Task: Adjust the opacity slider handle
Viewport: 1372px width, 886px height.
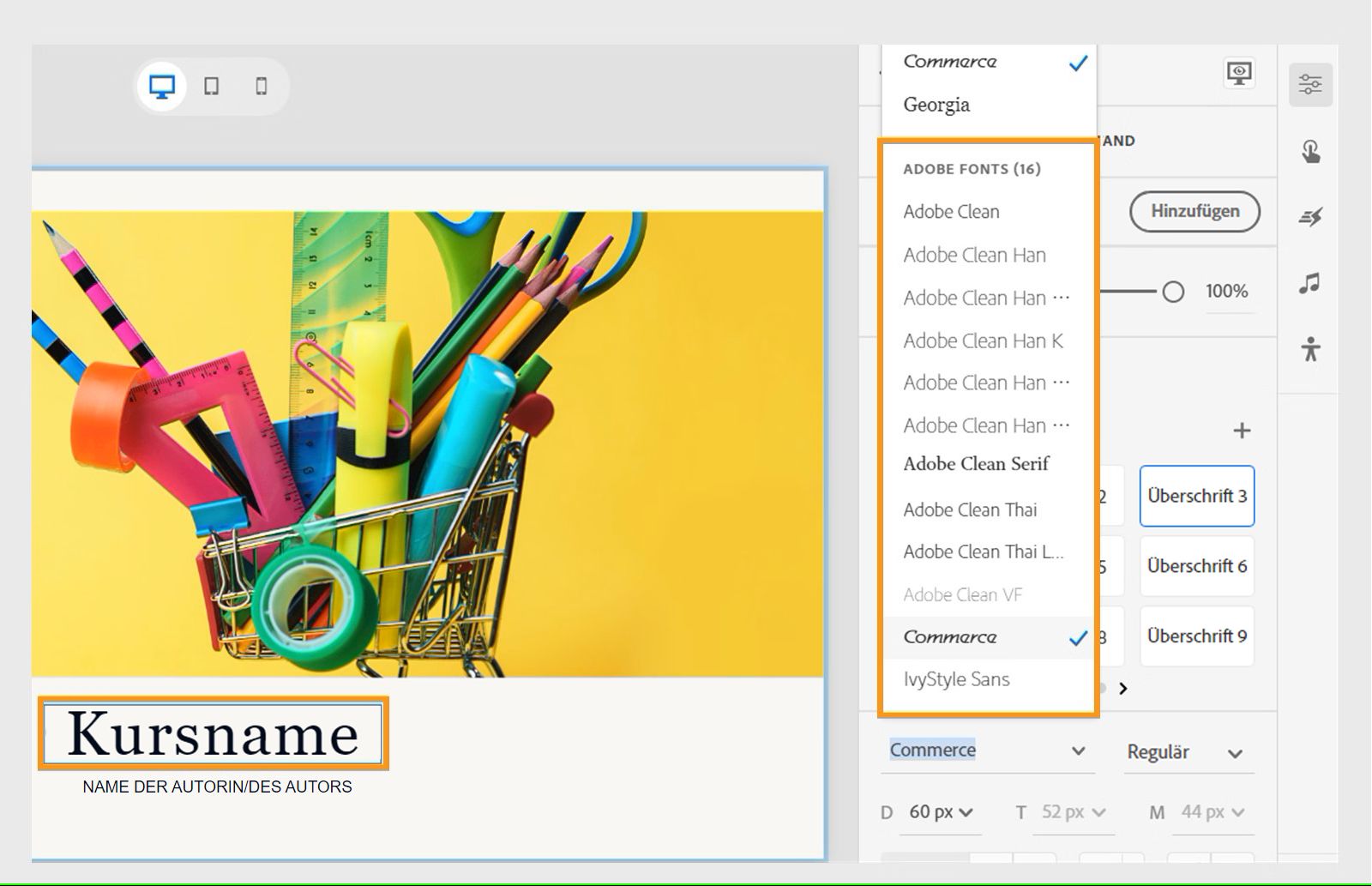Action: click(x=1173, y=292)
